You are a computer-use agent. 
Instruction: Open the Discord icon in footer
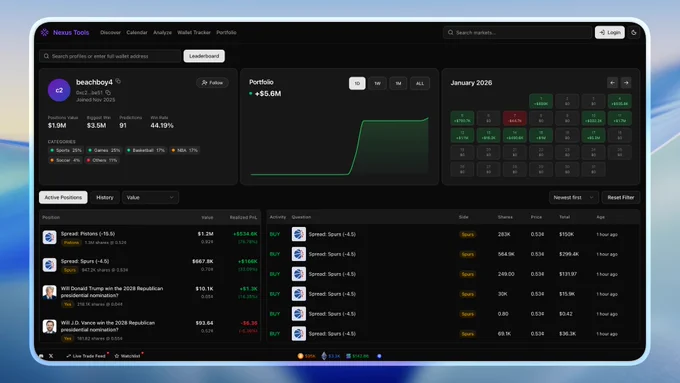point(41,356)
